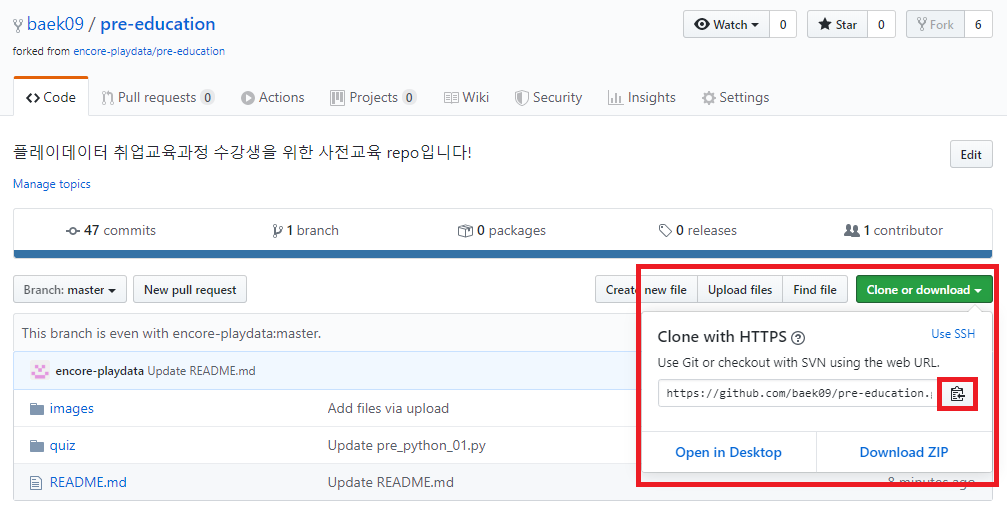This screenshot has width=1007, height=511.
Task: Open the Branch: master dropdown
Action: [70, 290]
